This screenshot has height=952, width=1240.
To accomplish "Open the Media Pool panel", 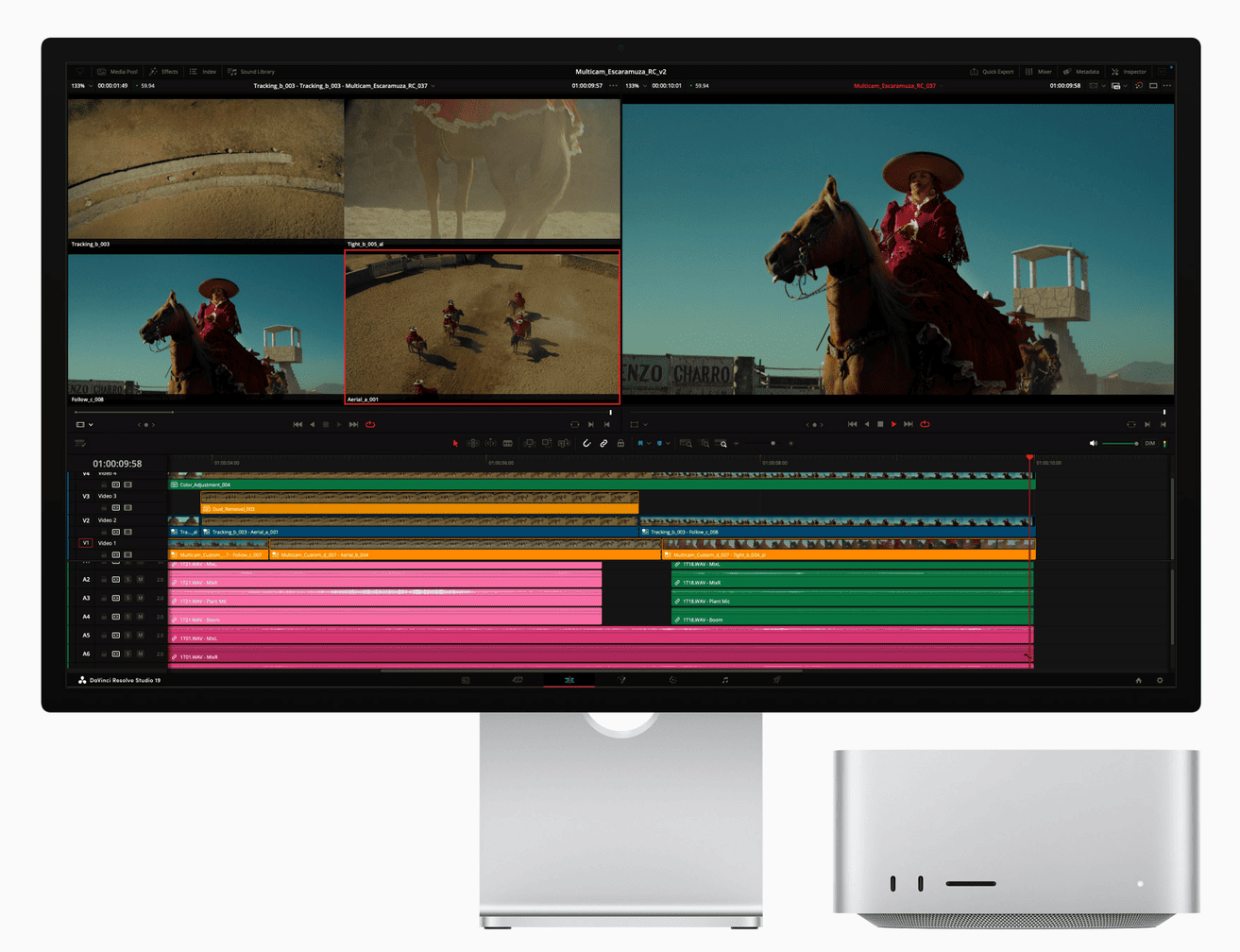I will (117, 72).
